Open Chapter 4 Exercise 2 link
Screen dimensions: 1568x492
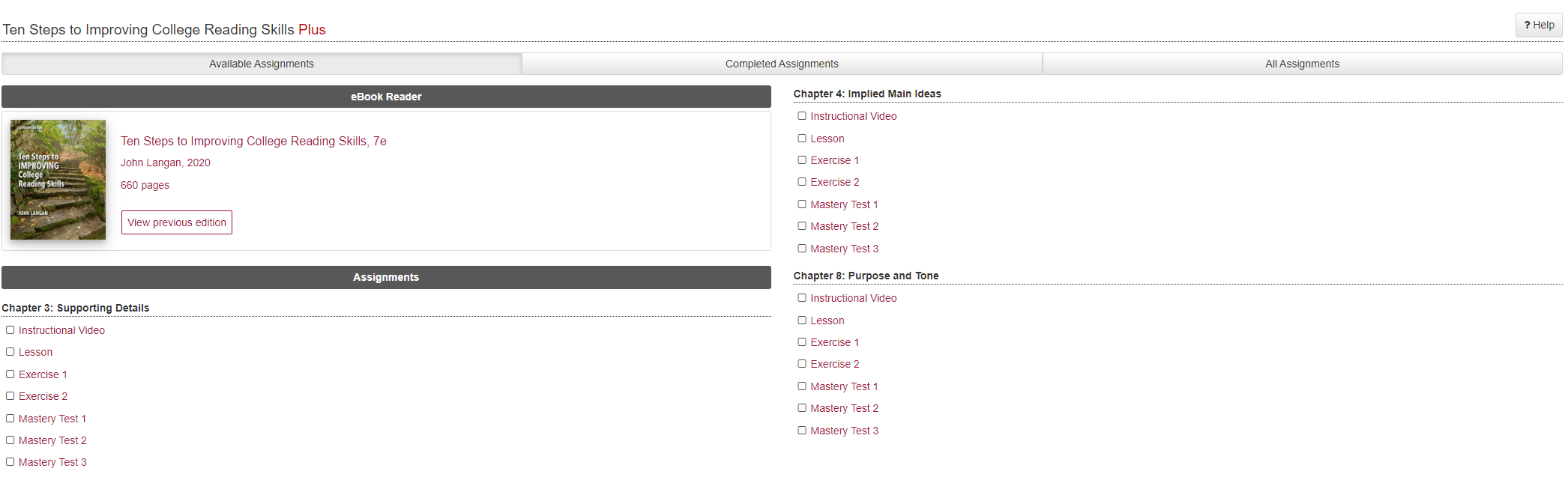click(834, 182)
